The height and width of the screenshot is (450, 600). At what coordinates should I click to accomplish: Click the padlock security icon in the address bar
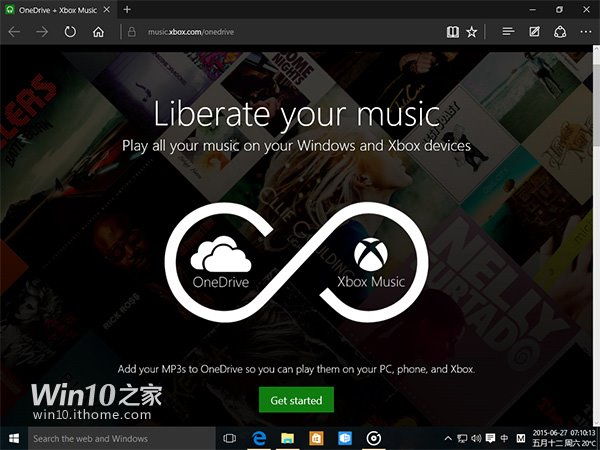pyautogui.click(x=132, y=32)
